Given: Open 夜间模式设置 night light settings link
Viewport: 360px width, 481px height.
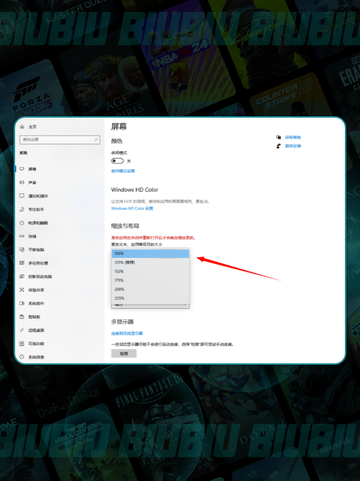Looking at the screenshot, I should [x=123, y=171].
